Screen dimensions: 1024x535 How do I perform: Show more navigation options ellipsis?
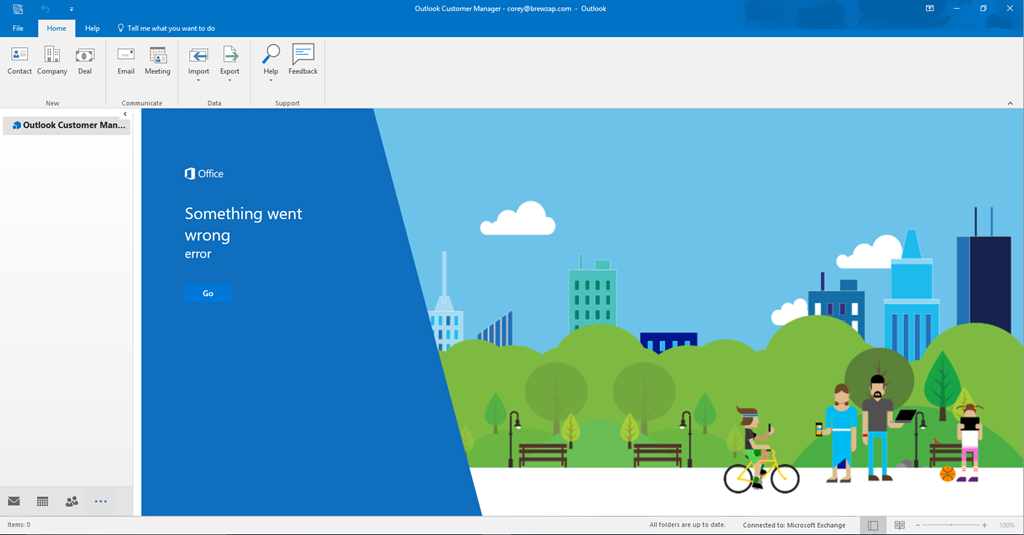(x=101, y=501)
